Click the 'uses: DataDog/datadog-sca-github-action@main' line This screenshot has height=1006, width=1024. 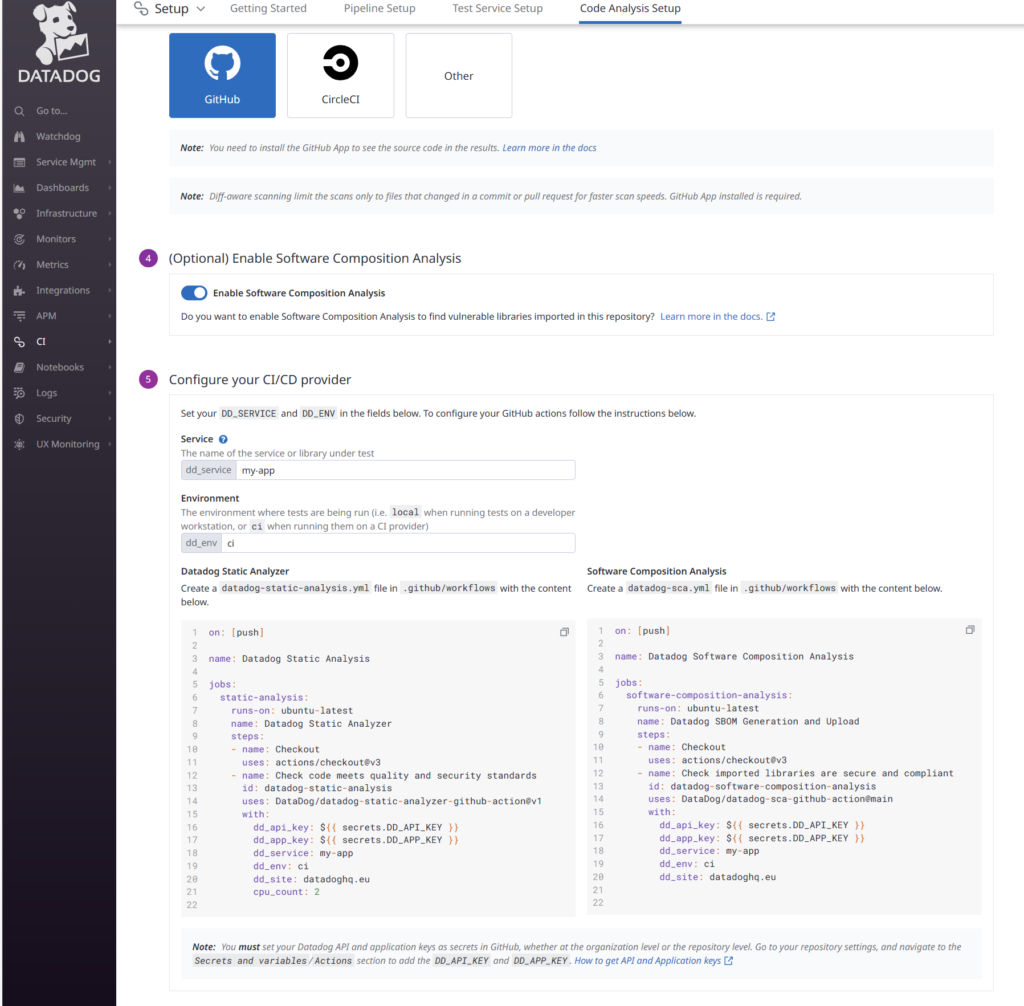click(x=770, y=800)
